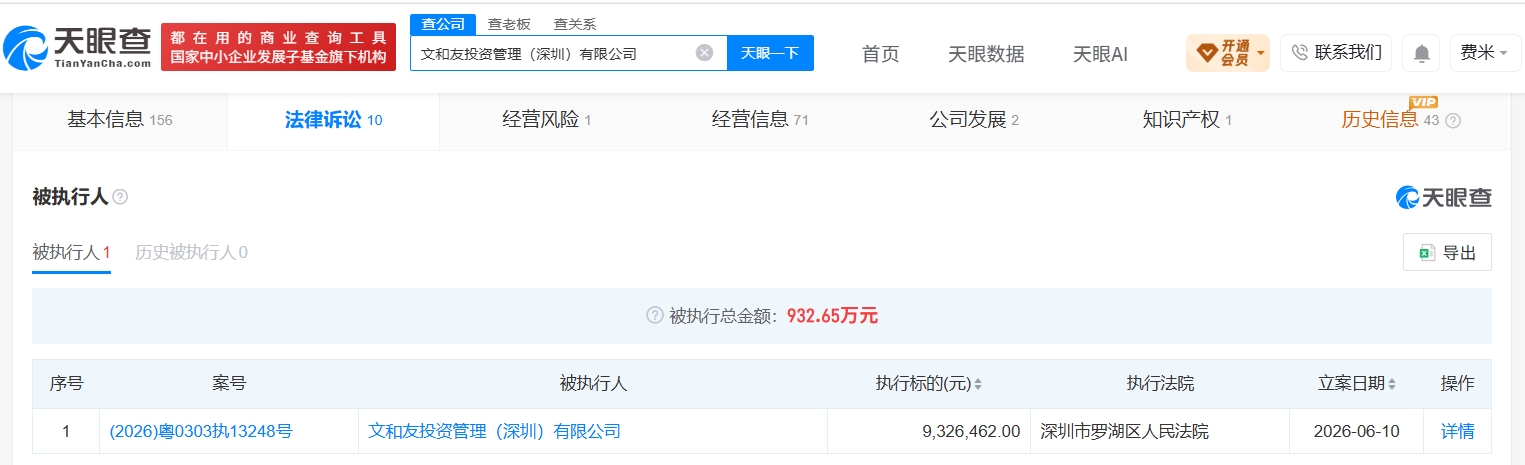Expand the 费米 user account dropdown
The width and height of the screenshot is (1525, 465).
[x=1485, y=53]
